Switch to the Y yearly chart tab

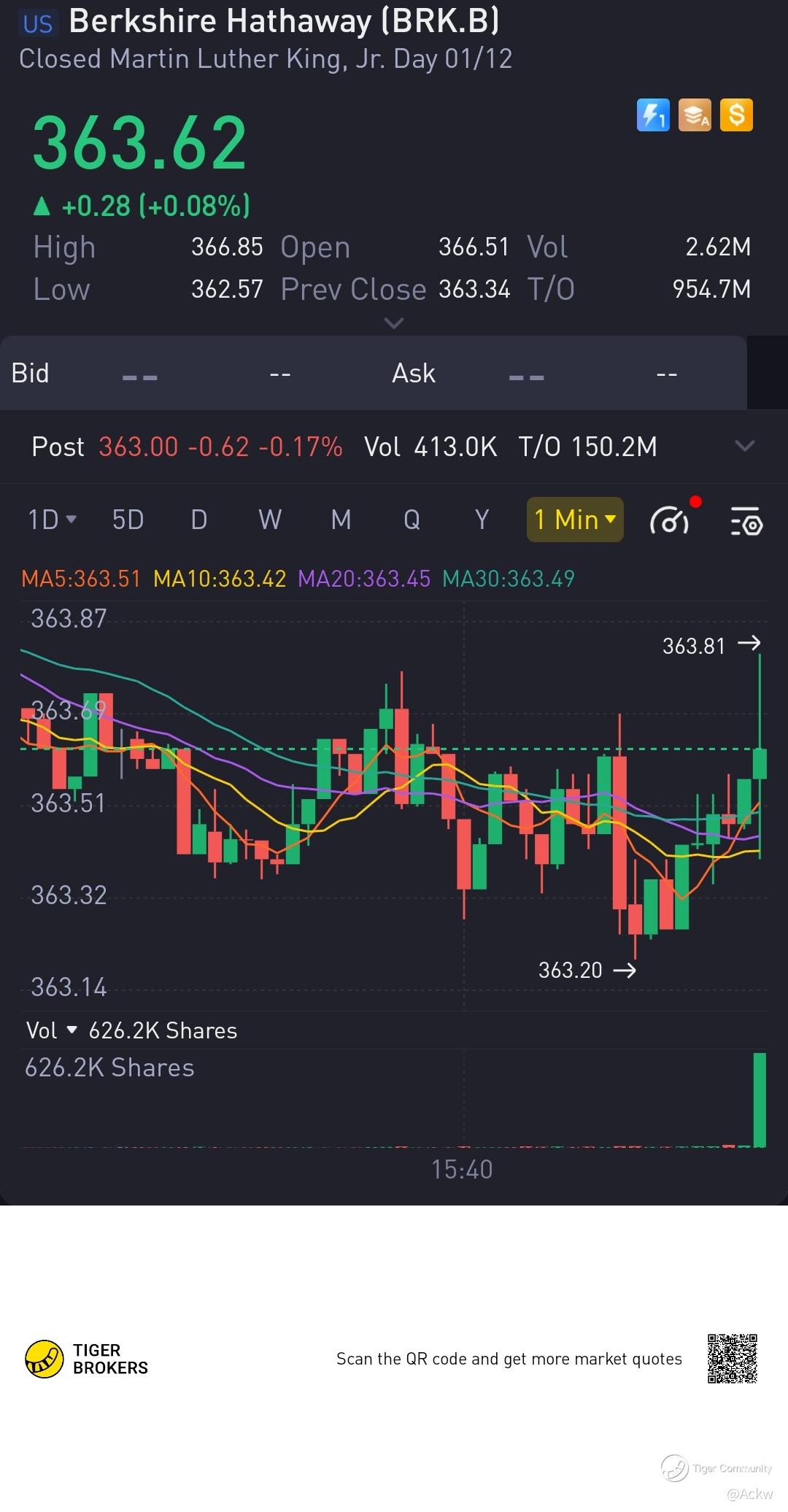(482, 520)
